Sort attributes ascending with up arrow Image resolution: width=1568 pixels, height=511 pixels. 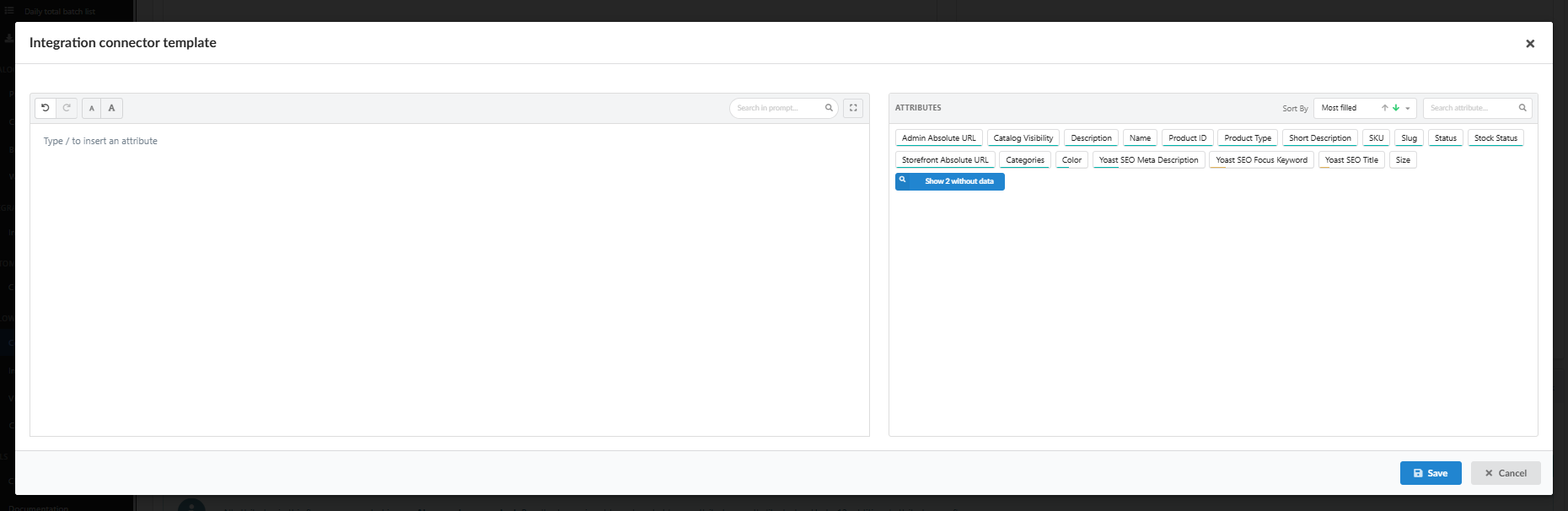(x=1384, y=108)
